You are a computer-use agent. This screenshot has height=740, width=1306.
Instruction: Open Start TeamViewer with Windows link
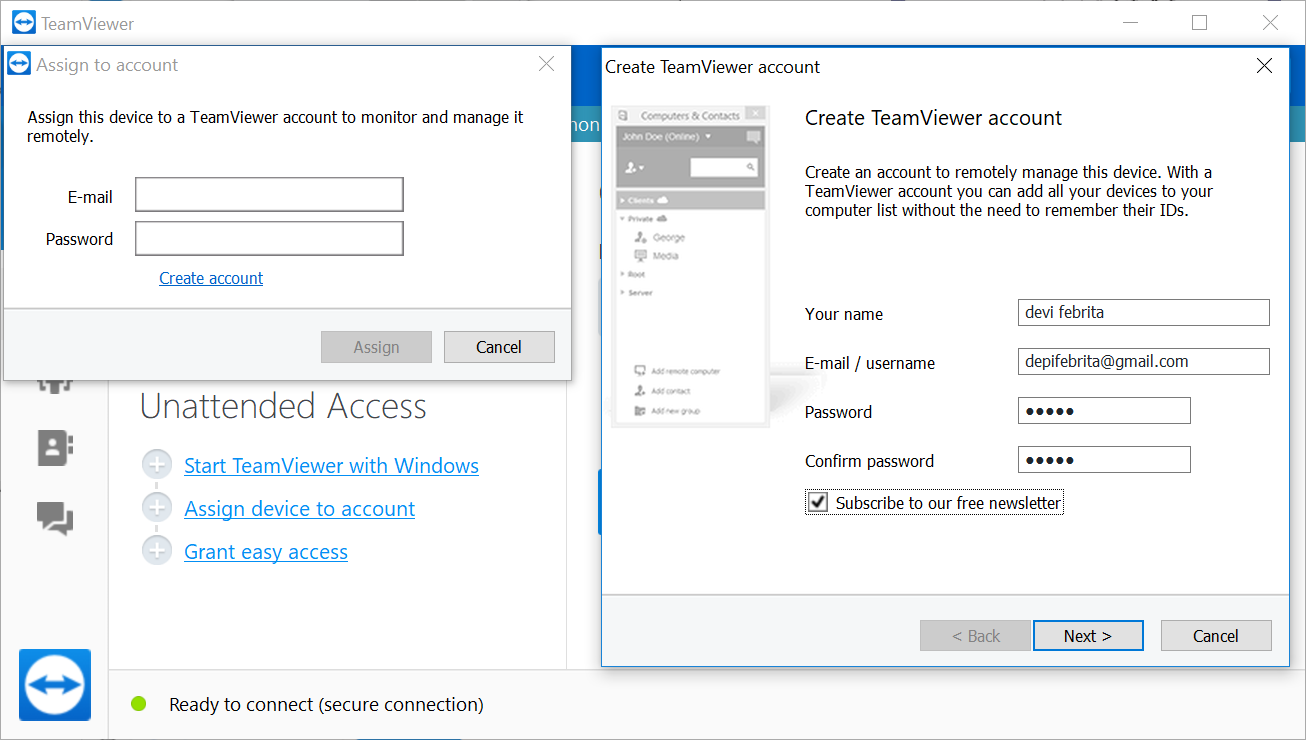pyautogui.click(x=331, y=466)
